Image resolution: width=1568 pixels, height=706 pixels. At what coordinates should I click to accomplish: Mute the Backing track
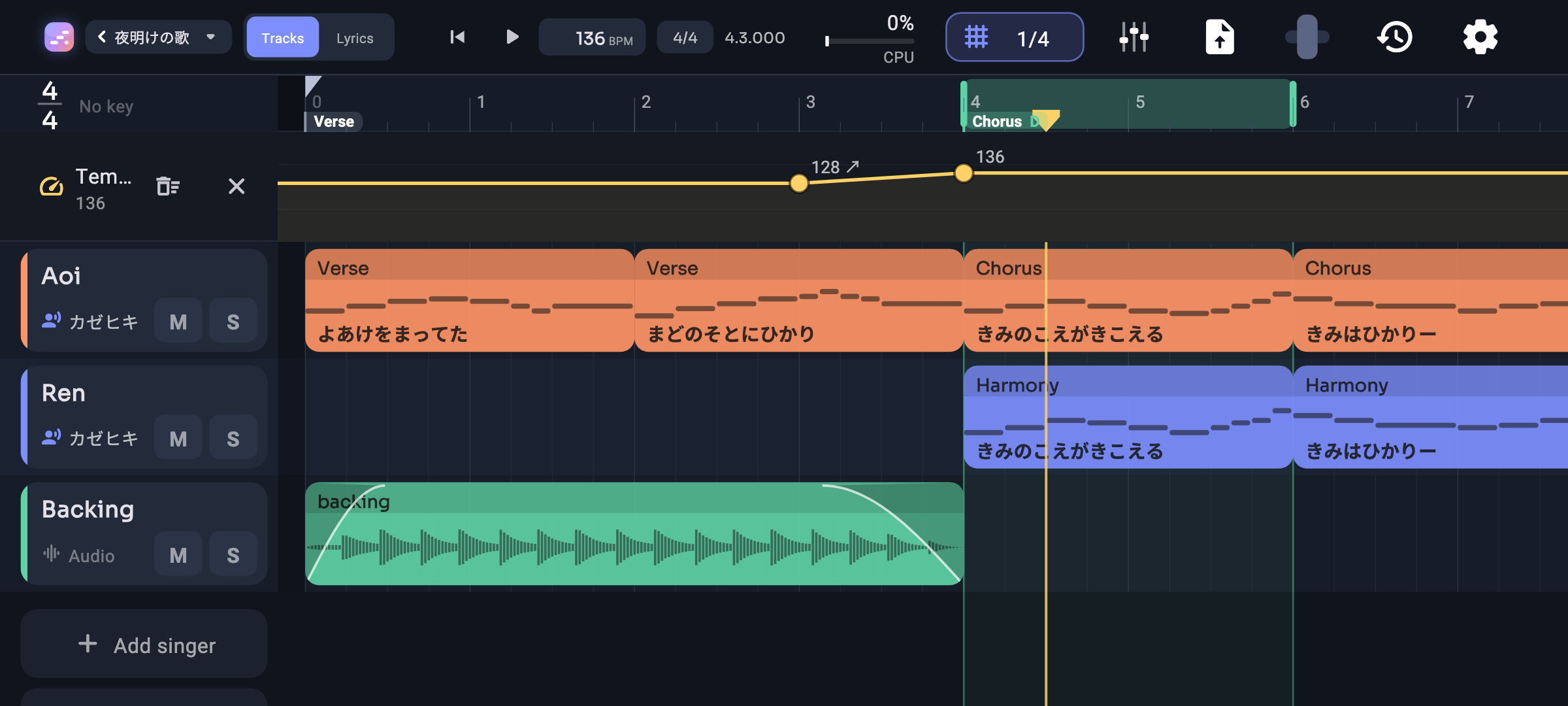pos(178,554)
